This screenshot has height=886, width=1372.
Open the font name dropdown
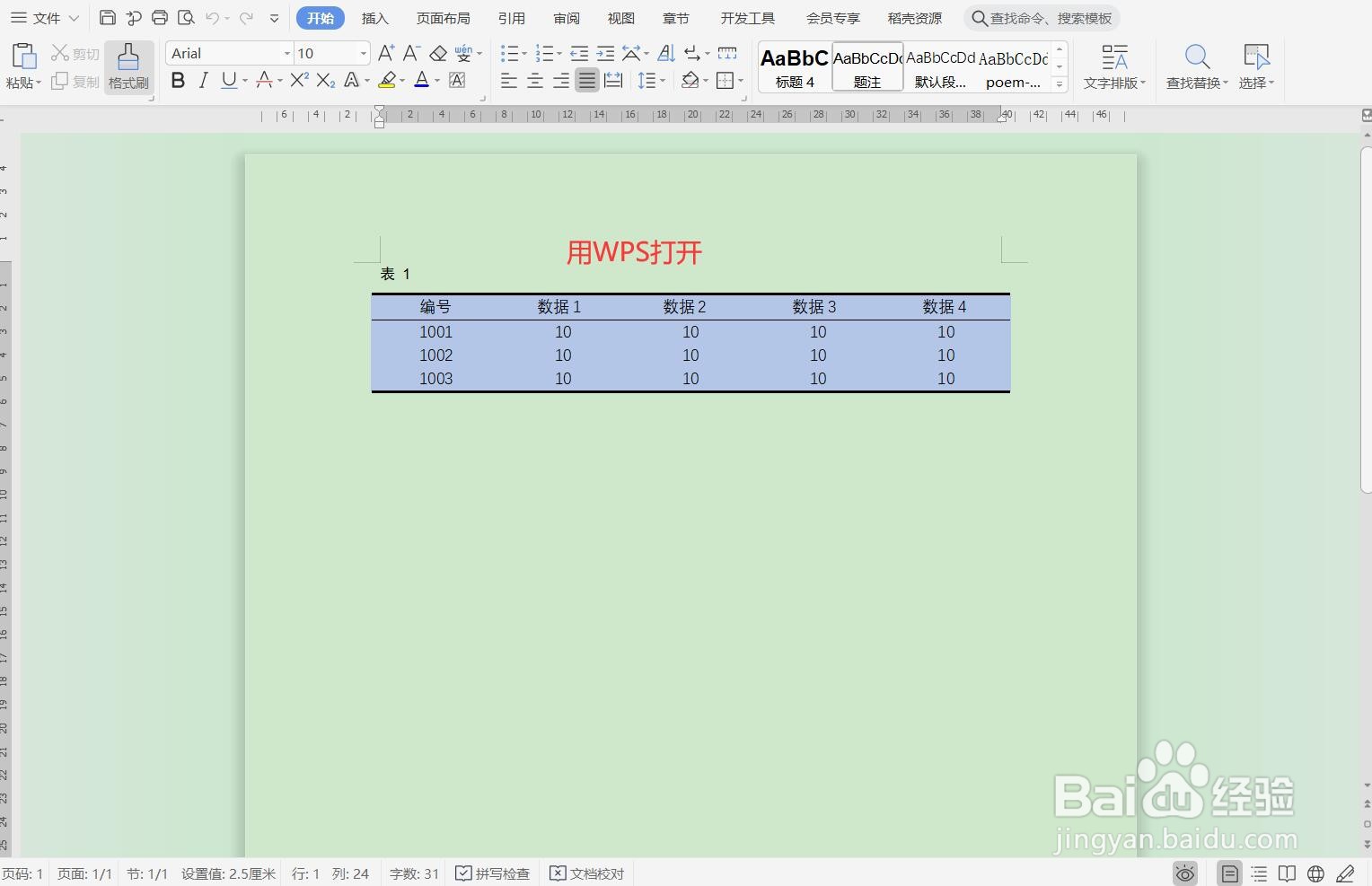click(287, 54)
